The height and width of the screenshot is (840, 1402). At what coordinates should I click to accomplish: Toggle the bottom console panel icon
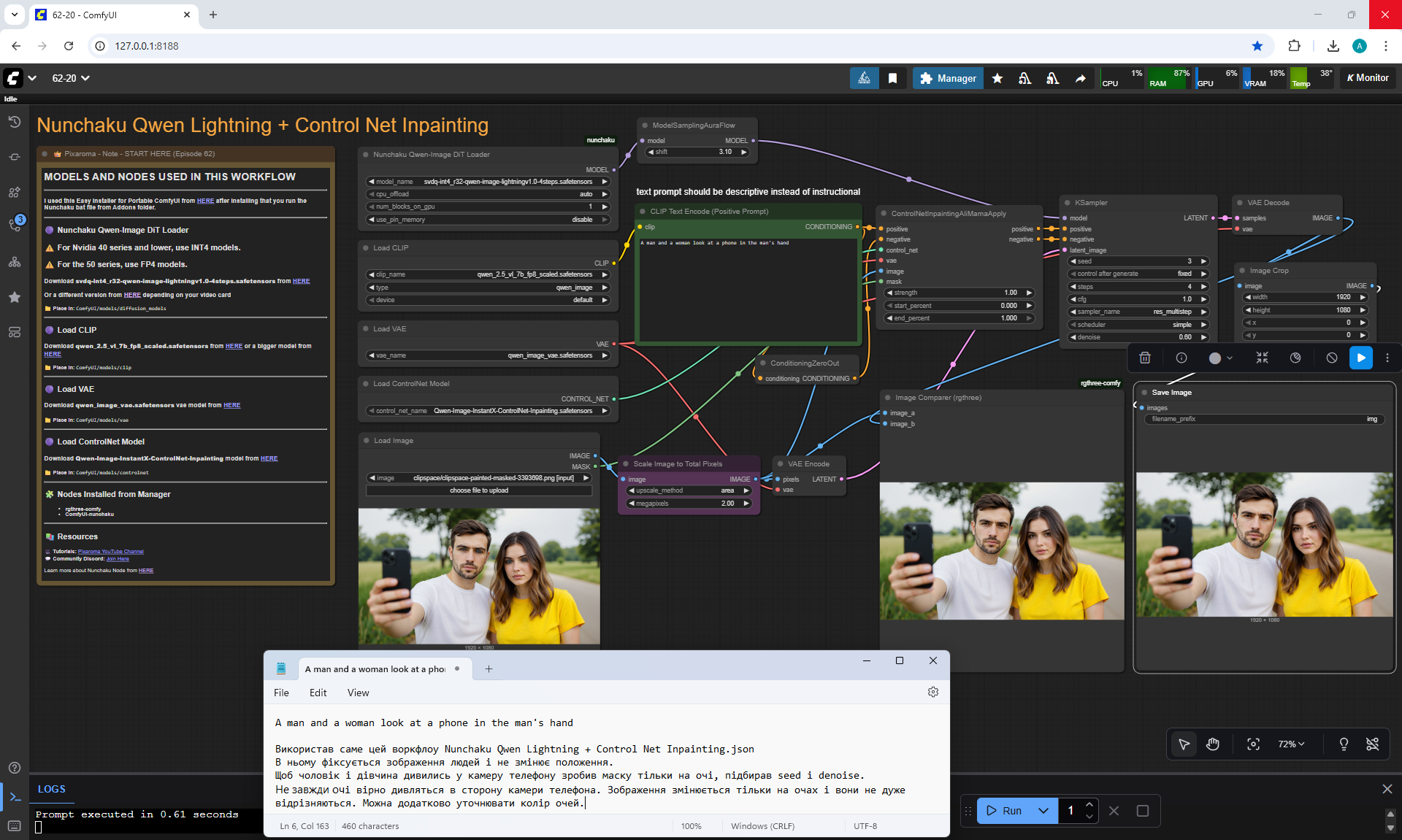(15, 797)
